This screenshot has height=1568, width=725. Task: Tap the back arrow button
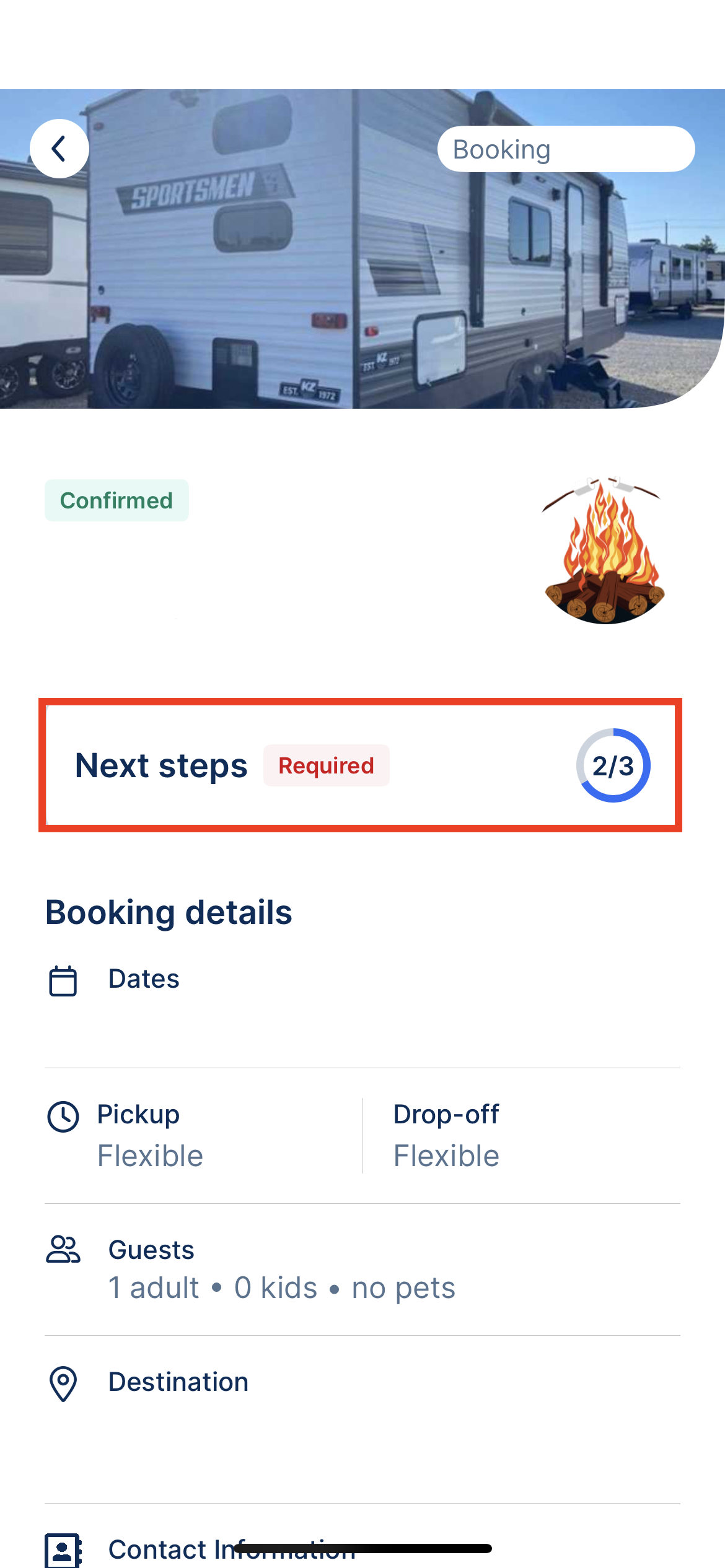click(x=59, y=149)
